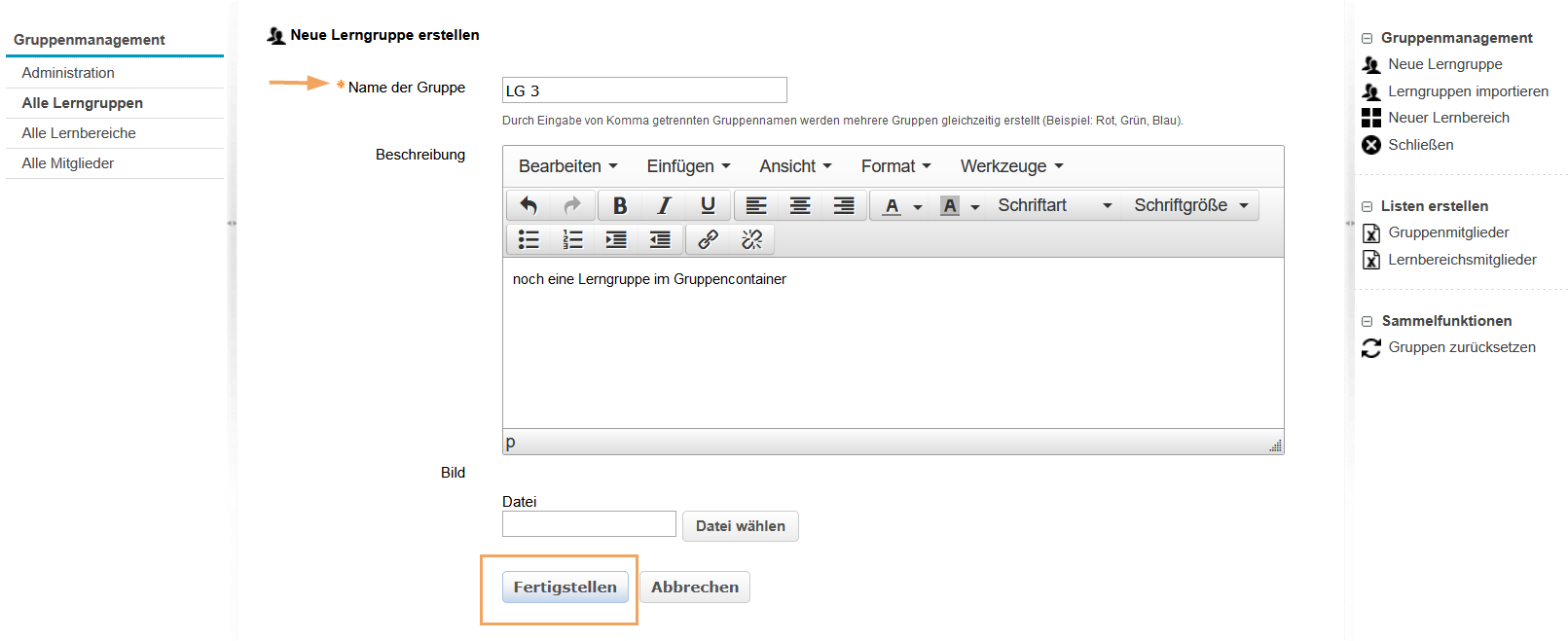This screenshot has width=1568, height=641.
Task: Open the Gruppenmitglieder list link
Action: 1448,232
